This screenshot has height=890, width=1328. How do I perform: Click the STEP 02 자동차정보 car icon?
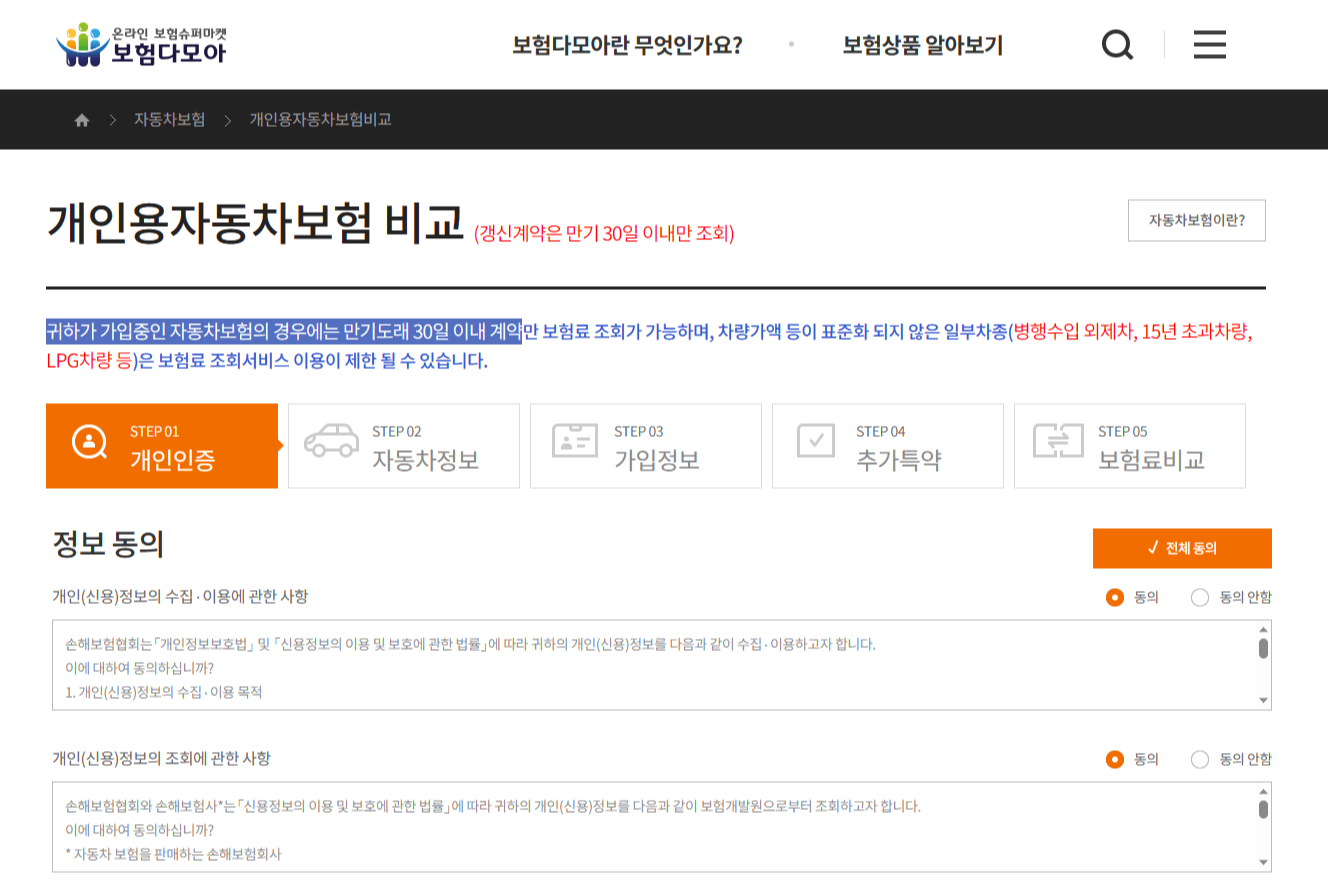pos(333,441)
